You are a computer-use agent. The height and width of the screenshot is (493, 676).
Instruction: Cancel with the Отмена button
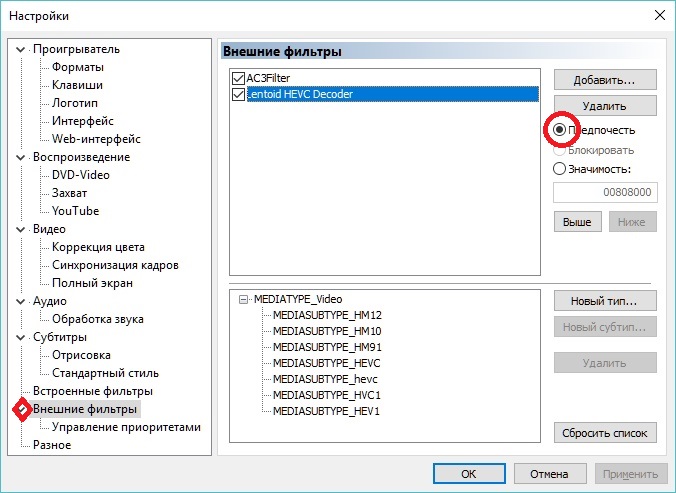click(x=550, y=474)
